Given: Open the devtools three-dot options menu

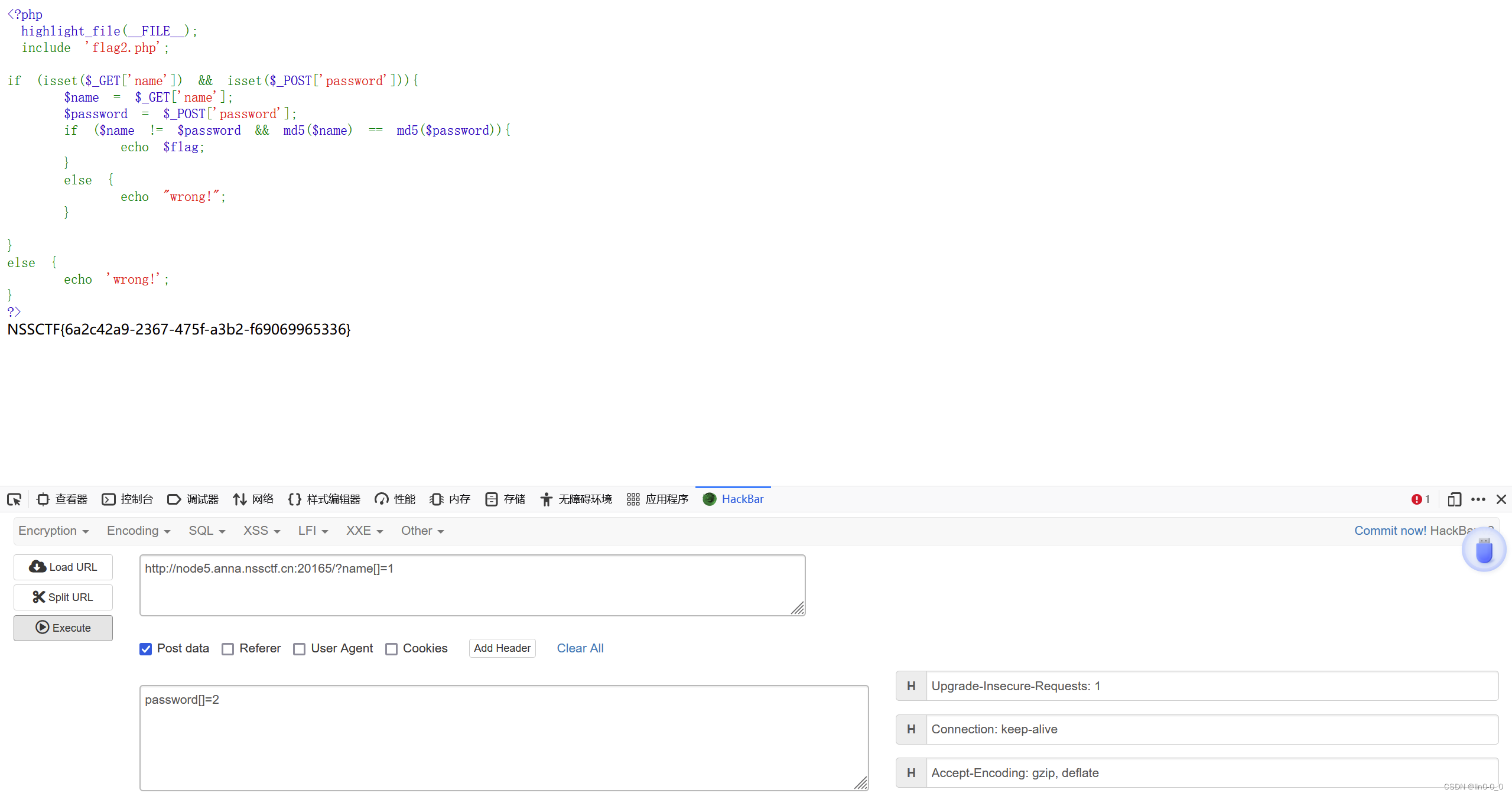Looking at the screenshot, I should (x=1478, y=499).
